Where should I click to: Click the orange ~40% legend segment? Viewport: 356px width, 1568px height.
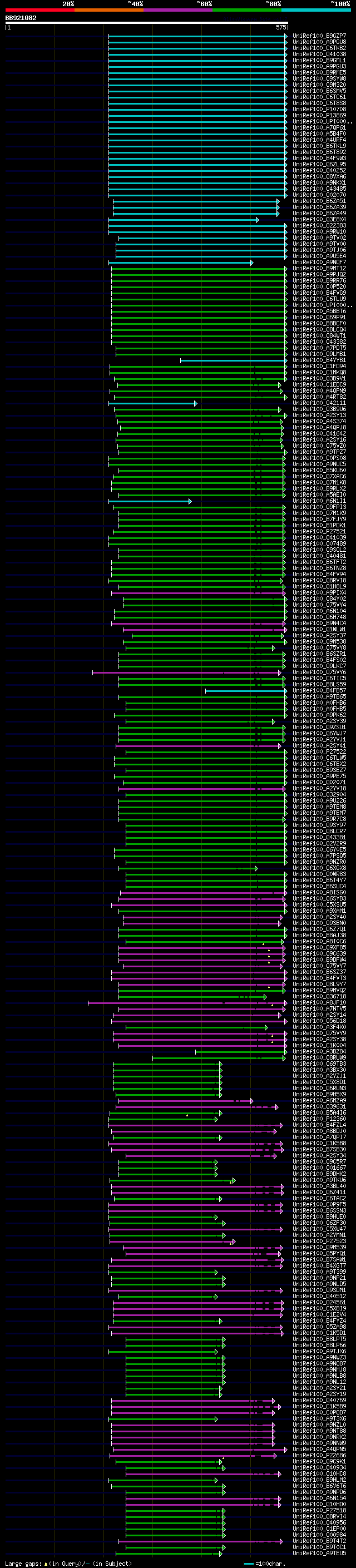pos(109,10)
